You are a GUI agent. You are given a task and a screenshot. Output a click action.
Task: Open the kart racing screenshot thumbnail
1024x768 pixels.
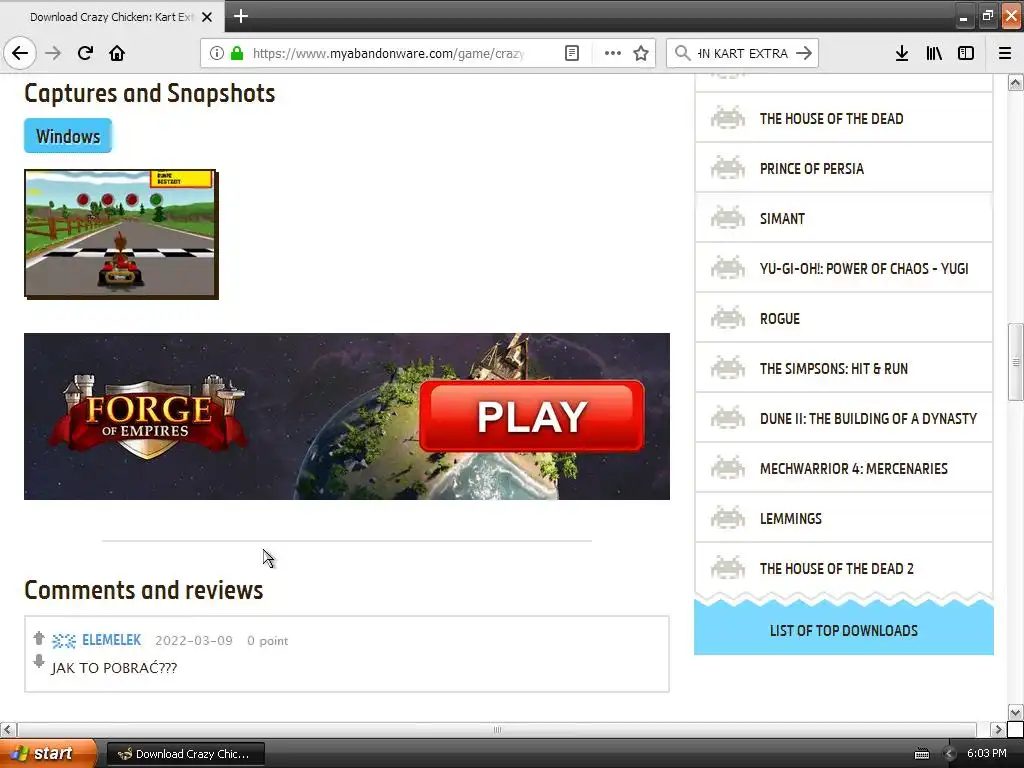pos(121,234)
